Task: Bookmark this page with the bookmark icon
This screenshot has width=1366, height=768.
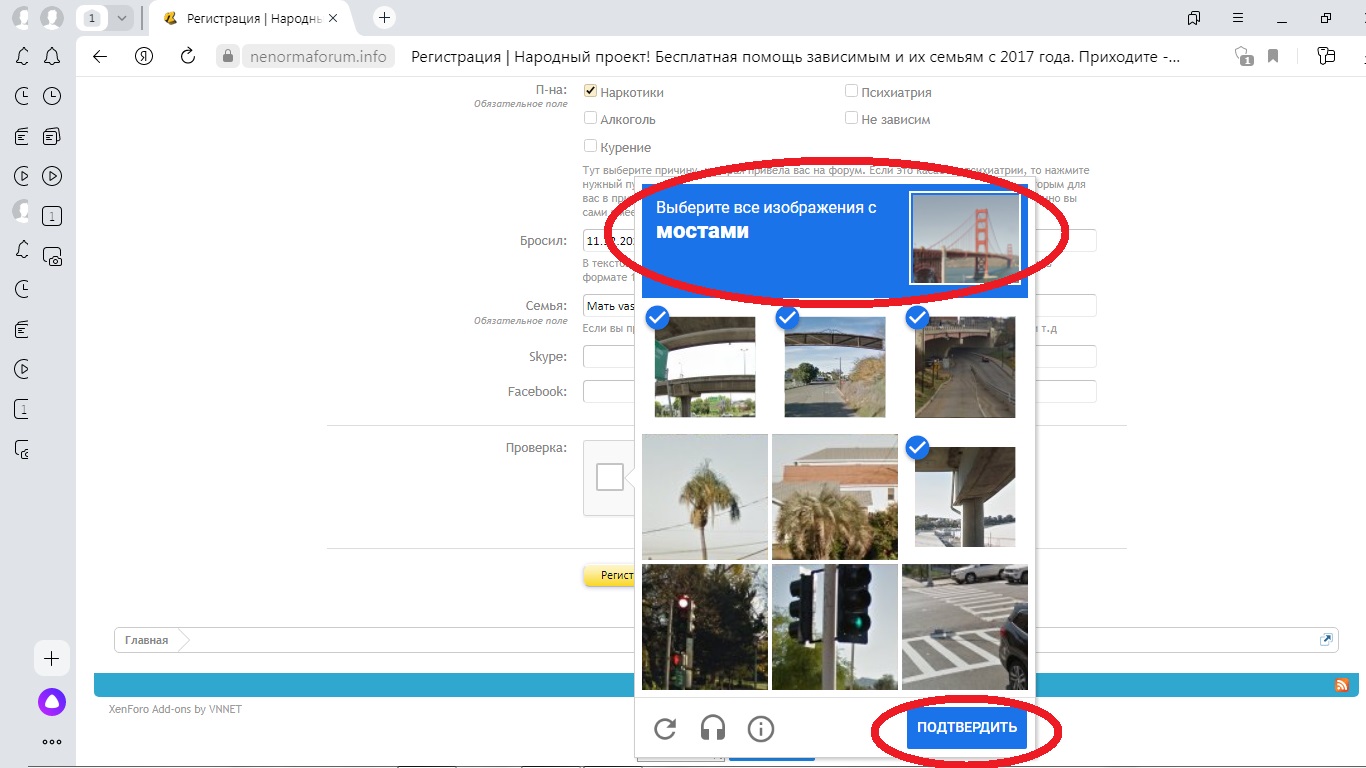Action: point(1273,56)
